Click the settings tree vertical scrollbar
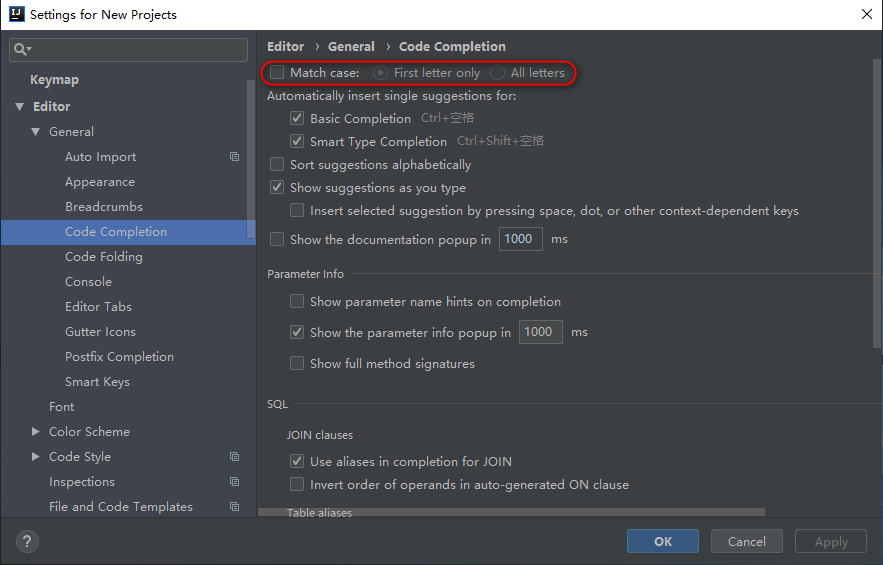Image resolution: width=883 pixels, height=565 pixels. 251,160
